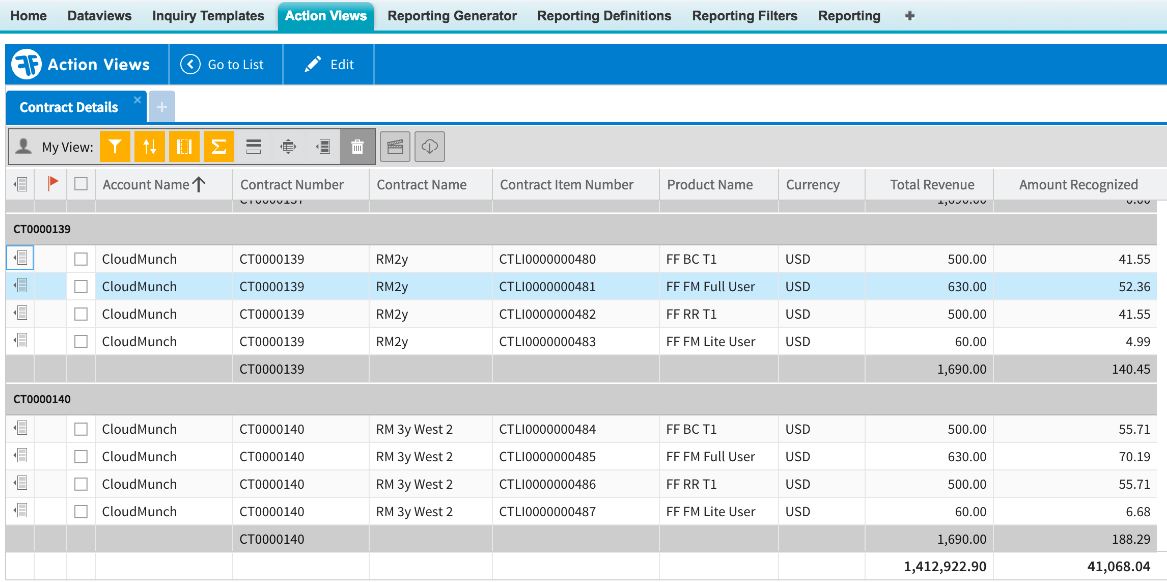Switch to the Reporting Generator tab
This screenshot has height=582, width=1167.
point(452,16)
